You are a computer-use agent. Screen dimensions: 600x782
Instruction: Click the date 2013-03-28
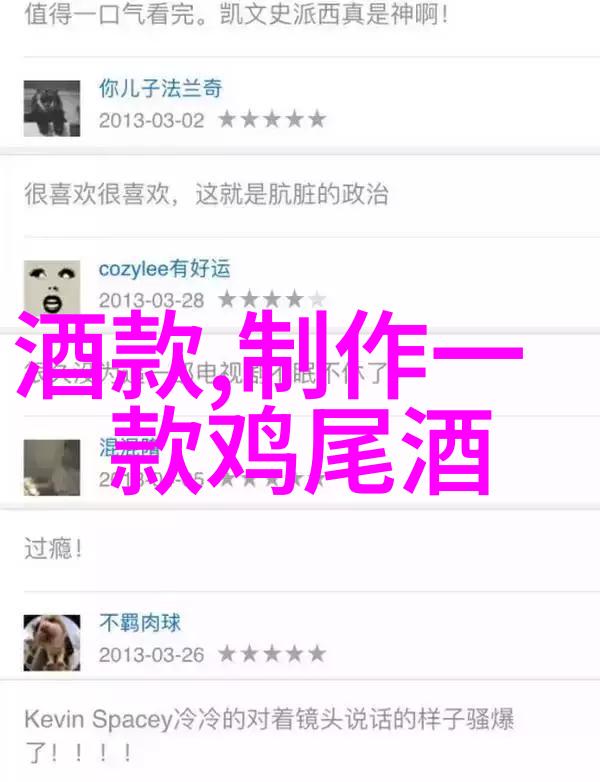click(152, 301)
